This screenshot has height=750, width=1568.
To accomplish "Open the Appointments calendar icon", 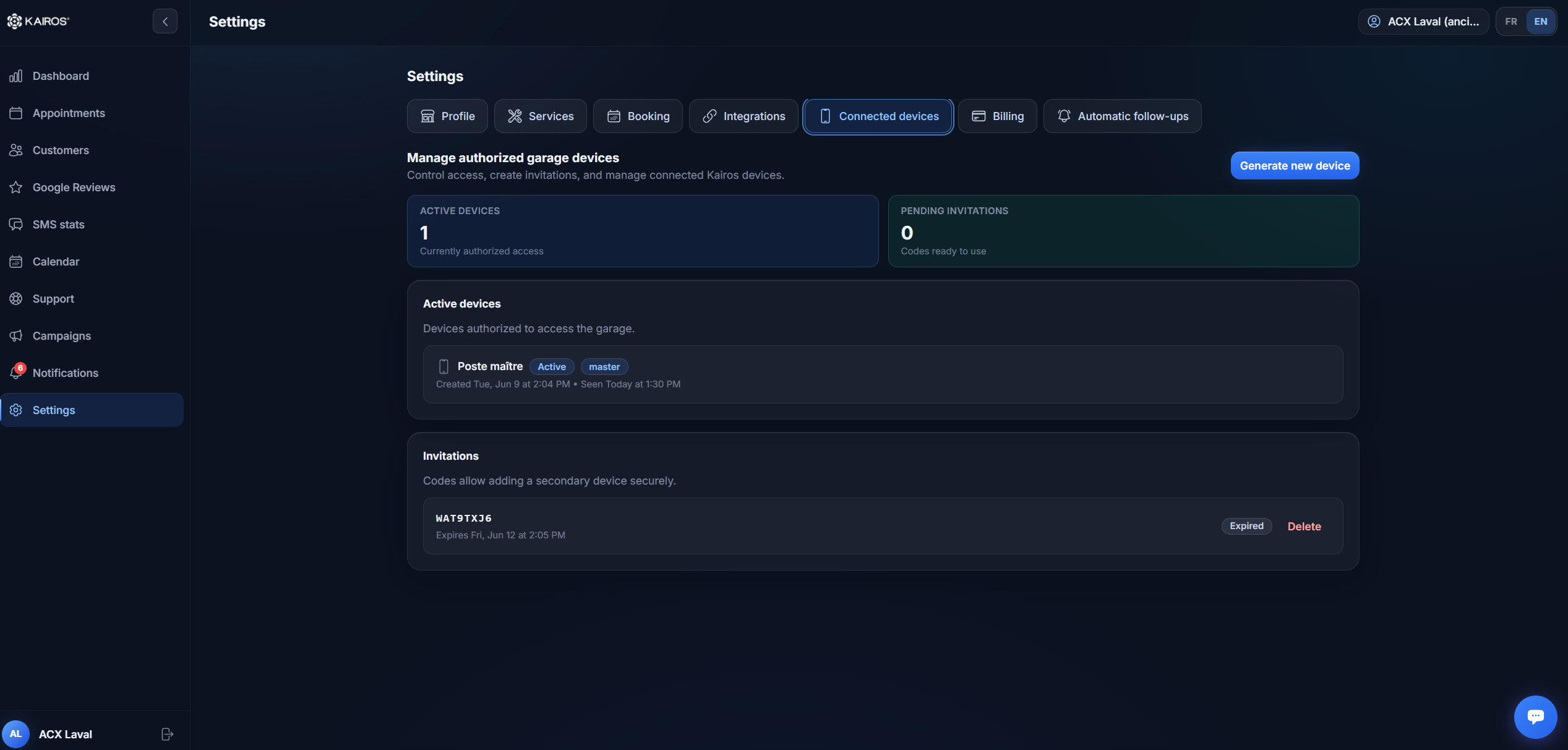I will [16, 113].
